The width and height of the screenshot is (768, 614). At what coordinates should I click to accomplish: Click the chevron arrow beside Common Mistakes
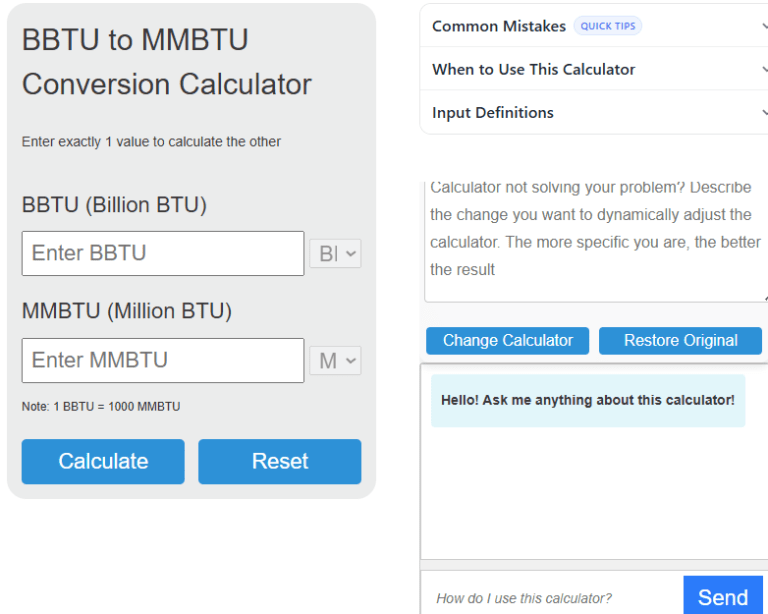(x=764, y=26)
